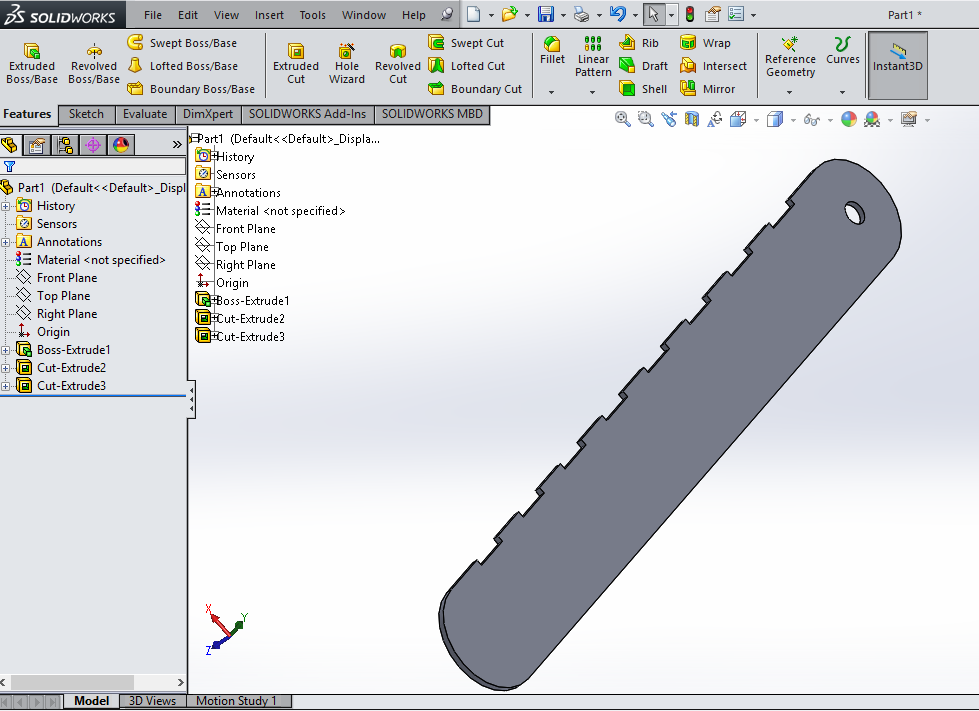The height and width of the screenshot is (711, 979).
Task: Select the Mirror feature
Action: 707,89
